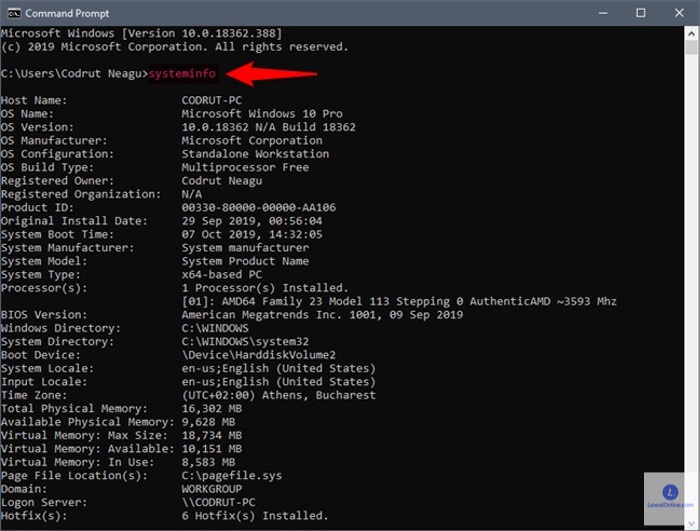This screenshot has height=531, width=700.
Task: Click the 'Command Prompt' window title text
Action: pos(67,13)
